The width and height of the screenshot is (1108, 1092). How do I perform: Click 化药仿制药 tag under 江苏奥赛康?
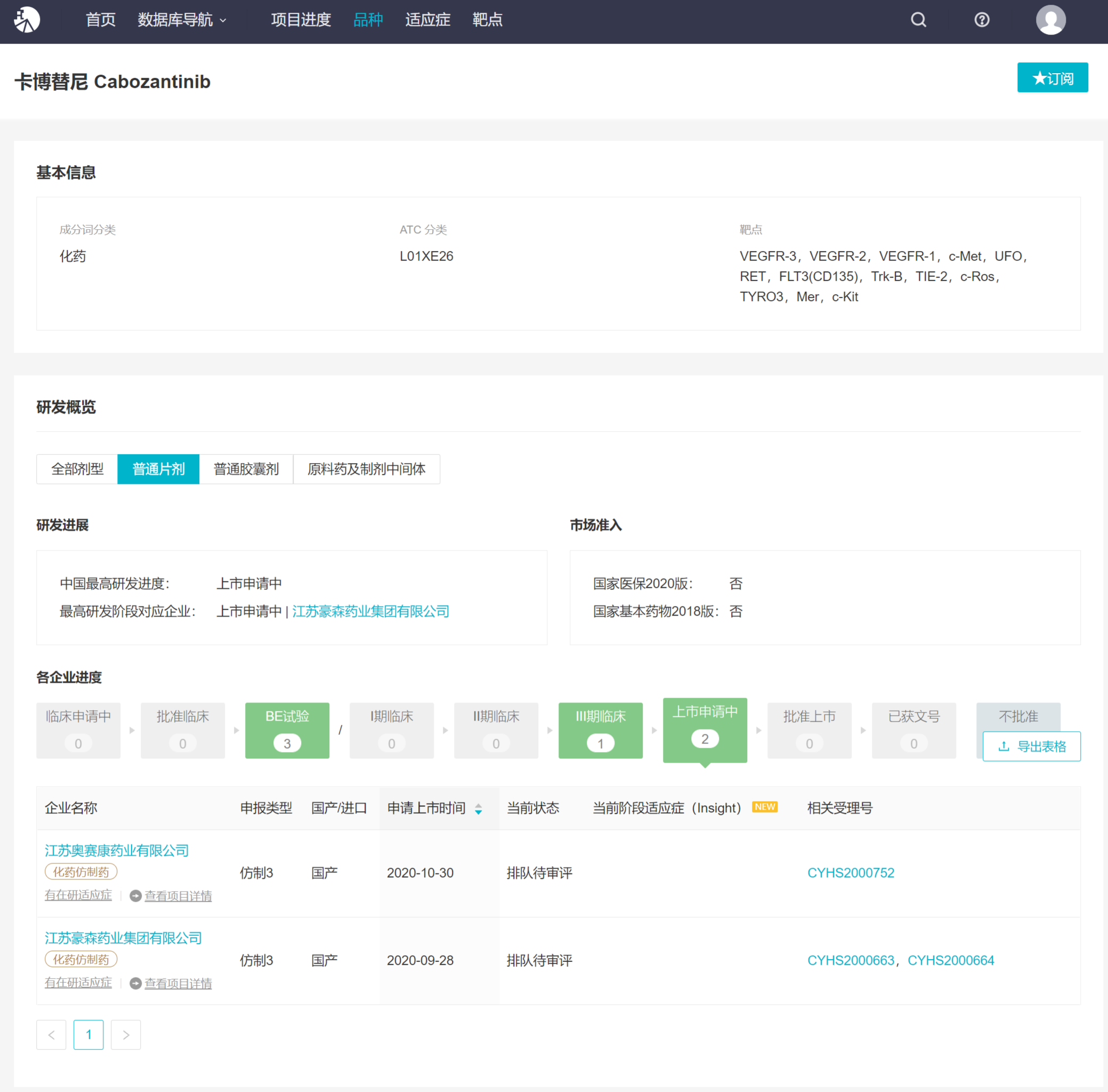[81, 872]
